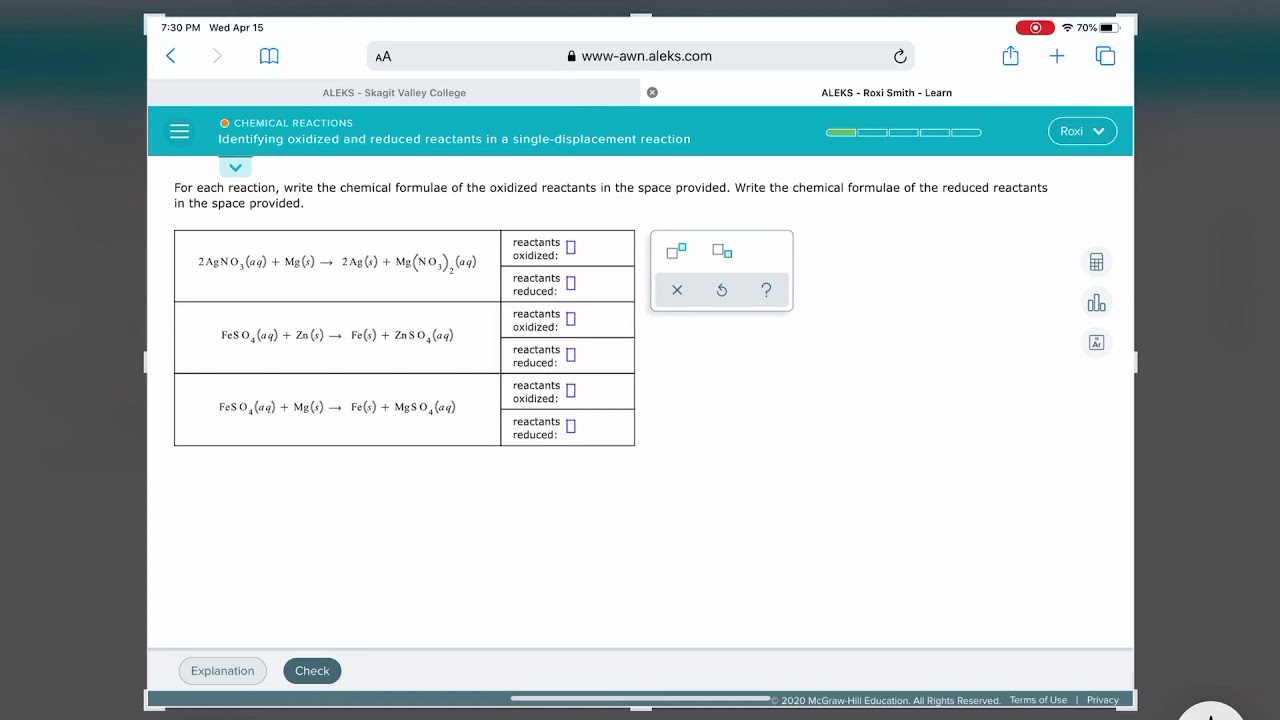Open the question mark help button
The width and height of the screenshot is (1280, 720).
766,290
